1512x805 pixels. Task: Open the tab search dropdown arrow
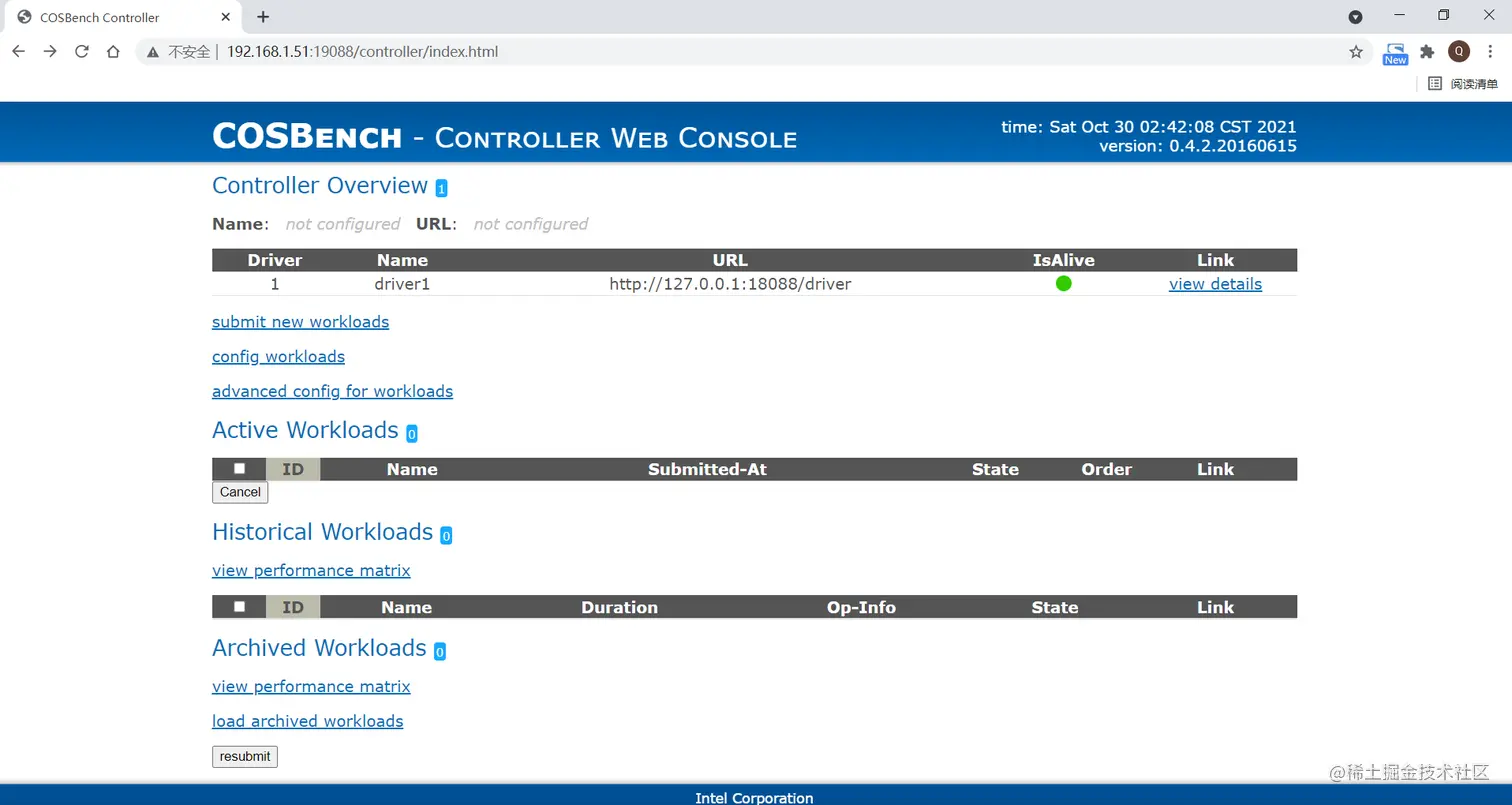pyautogui.click(x=1355, y=17)
